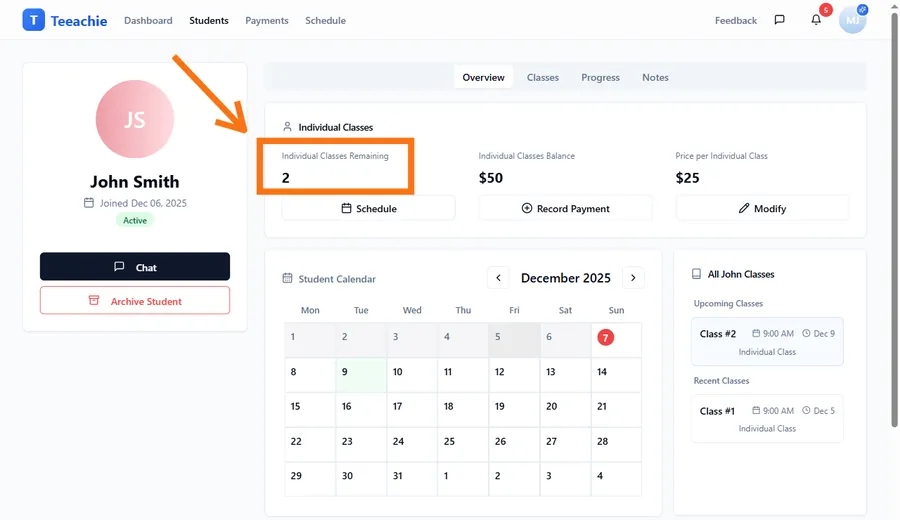
Task: Go to Dashboard in top navigation
Action: click(x=148, y=20)
